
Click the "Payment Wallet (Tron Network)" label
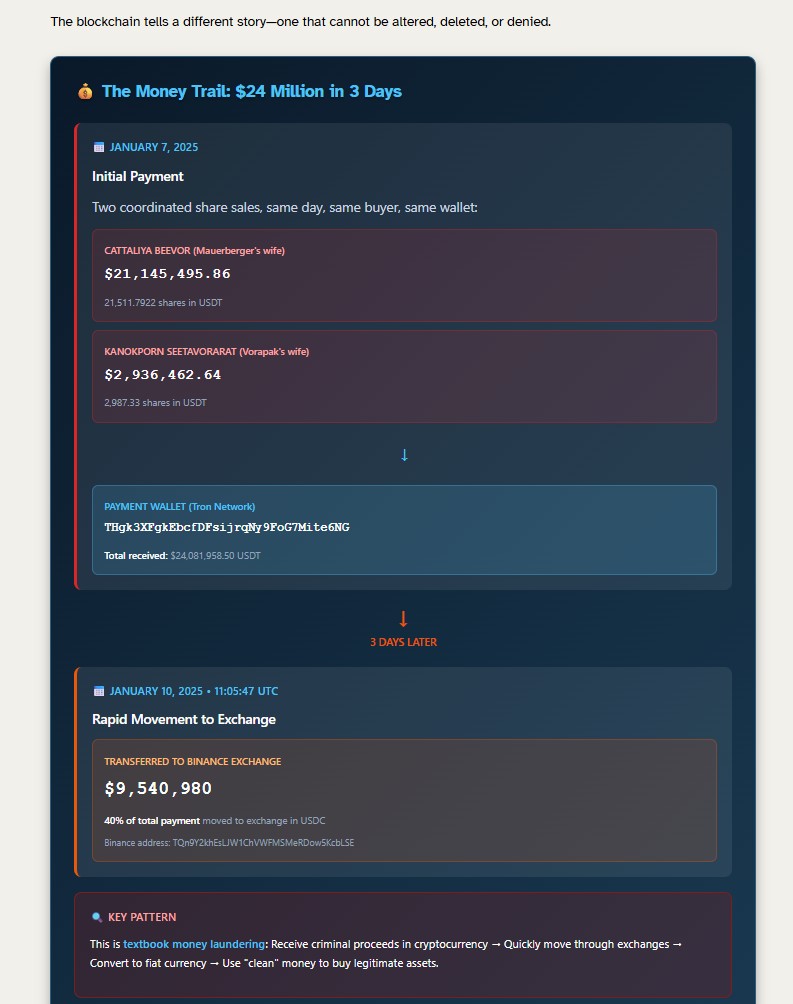[x=179, y=507]
